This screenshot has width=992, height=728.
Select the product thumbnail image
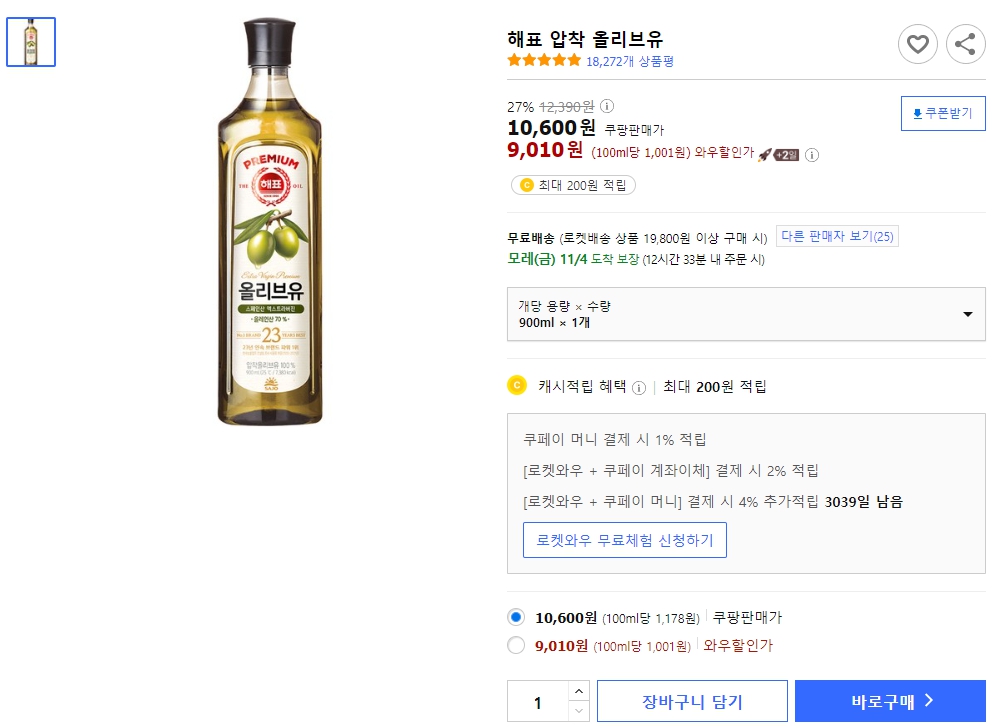[x=31, y=41]
